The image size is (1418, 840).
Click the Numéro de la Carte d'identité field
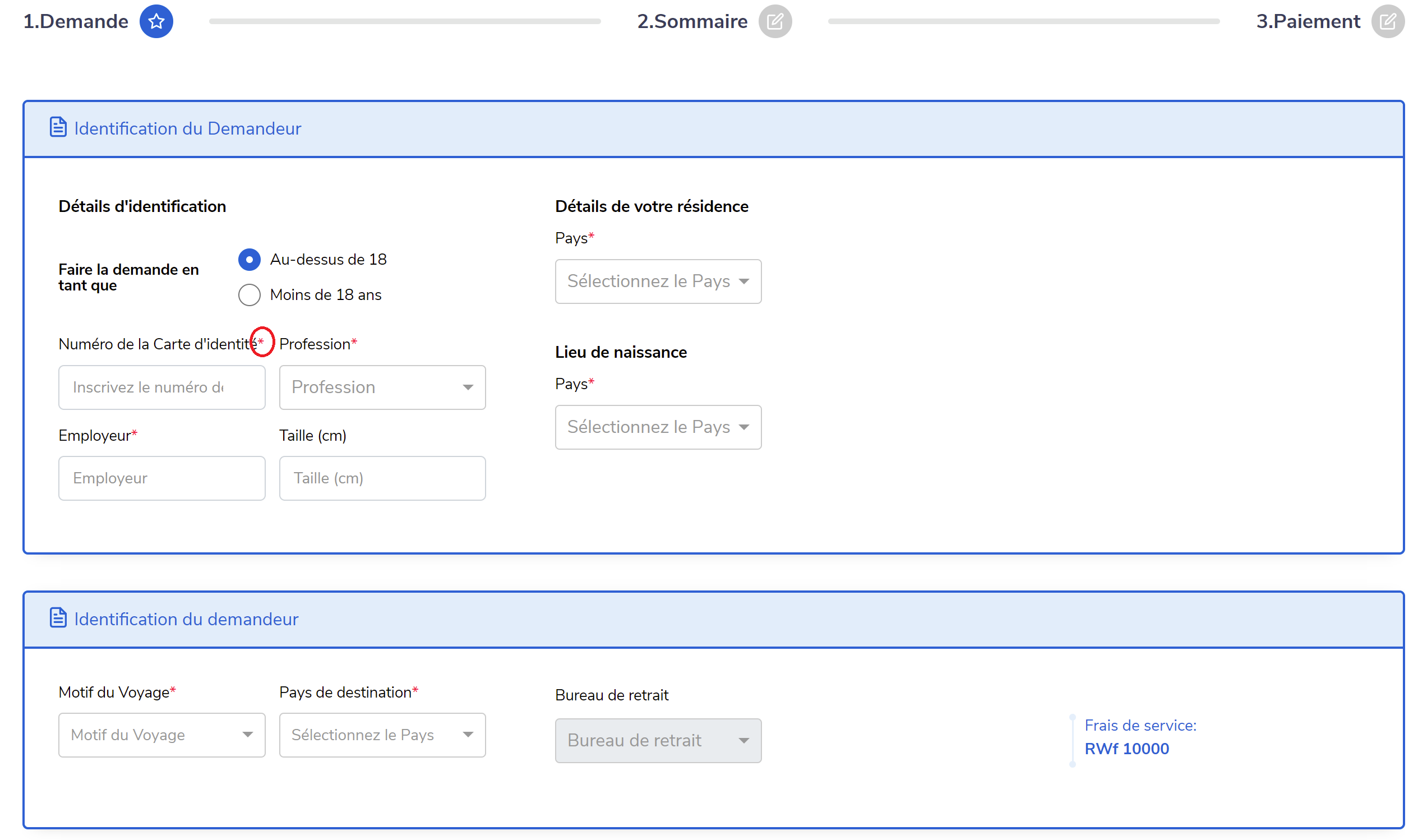click(161, 387)
